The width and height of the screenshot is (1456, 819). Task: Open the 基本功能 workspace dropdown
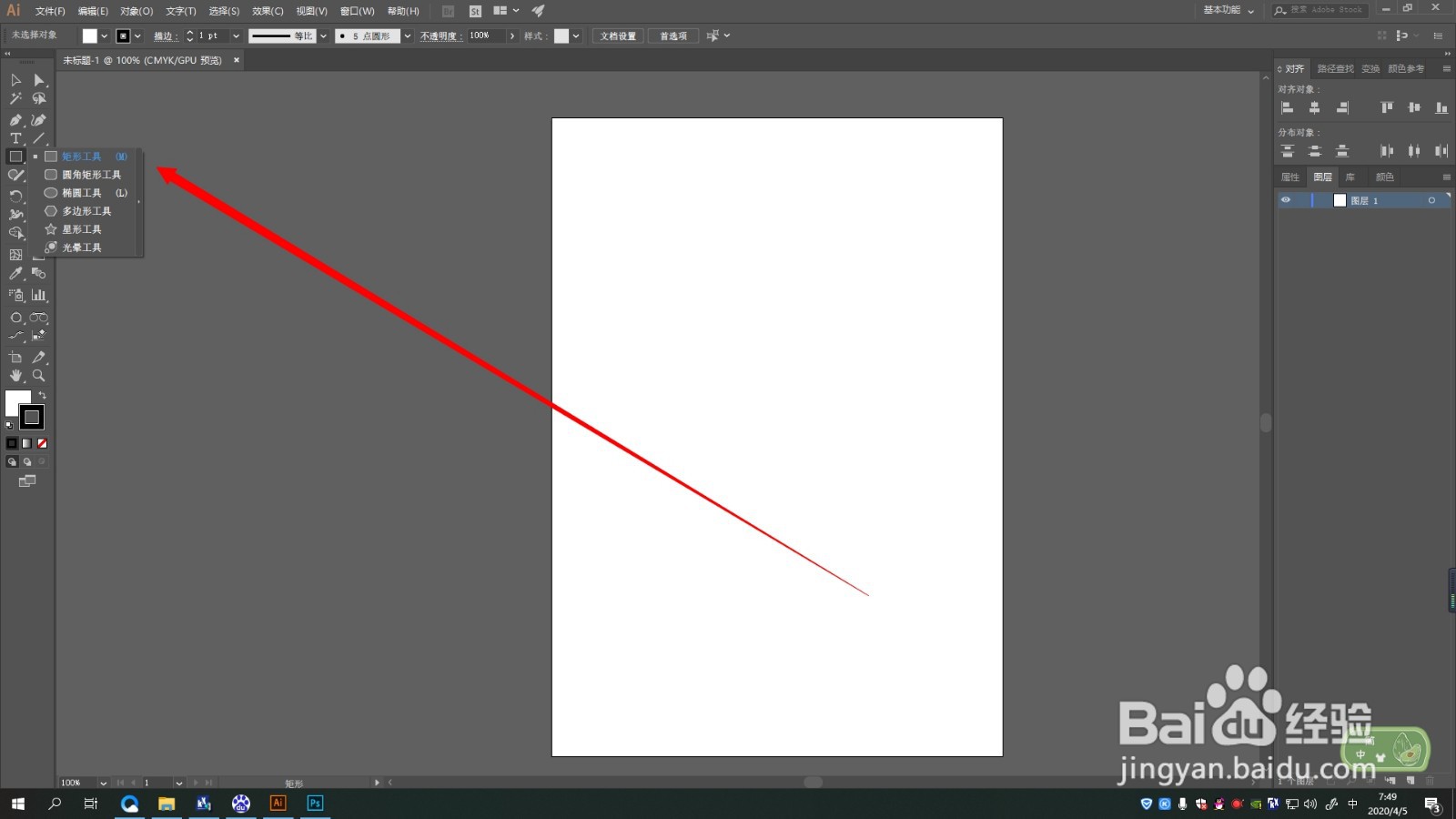[x=1228, y=10]
